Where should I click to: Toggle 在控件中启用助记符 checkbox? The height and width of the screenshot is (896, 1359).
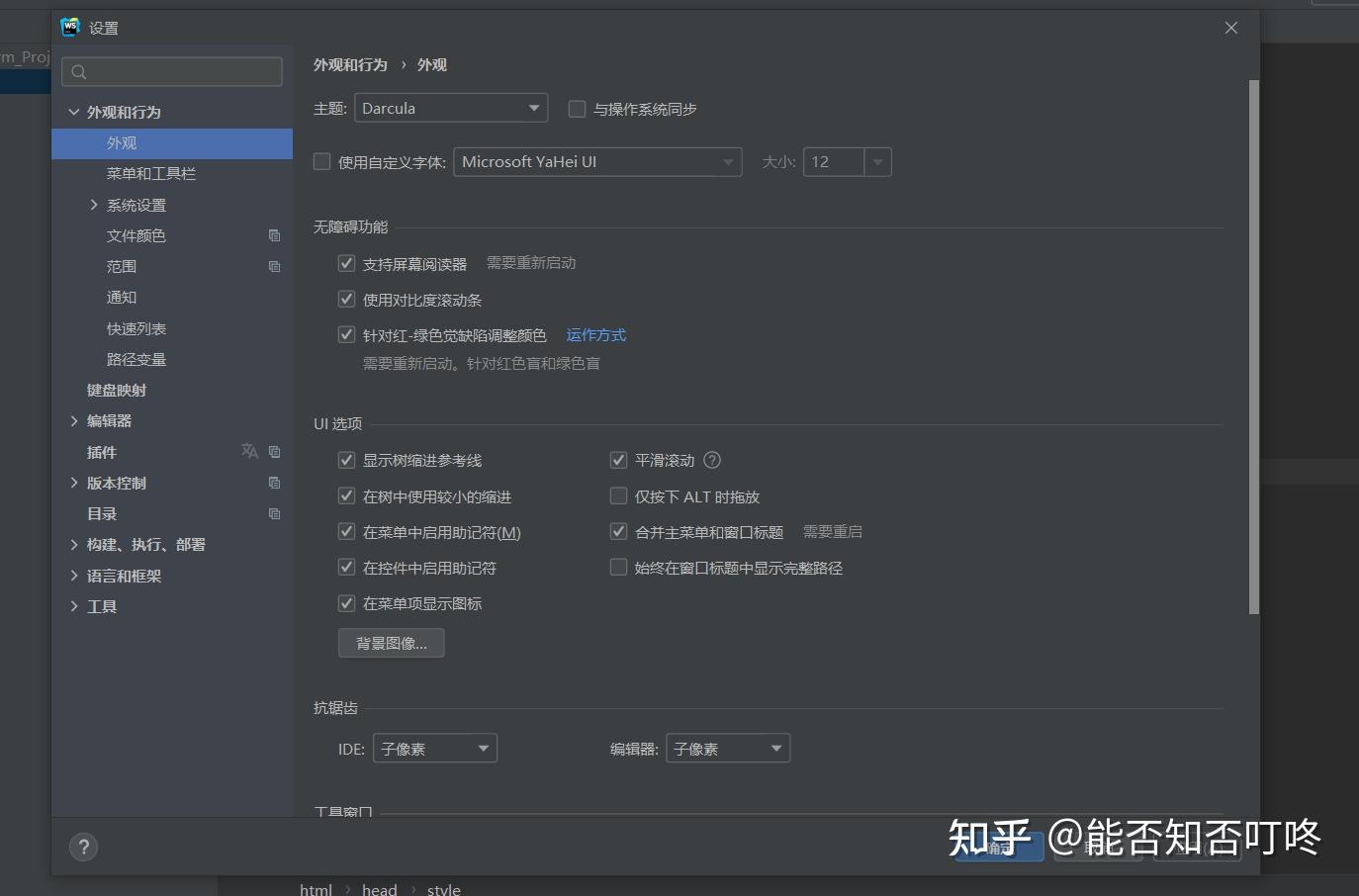[x=346, y=567]
